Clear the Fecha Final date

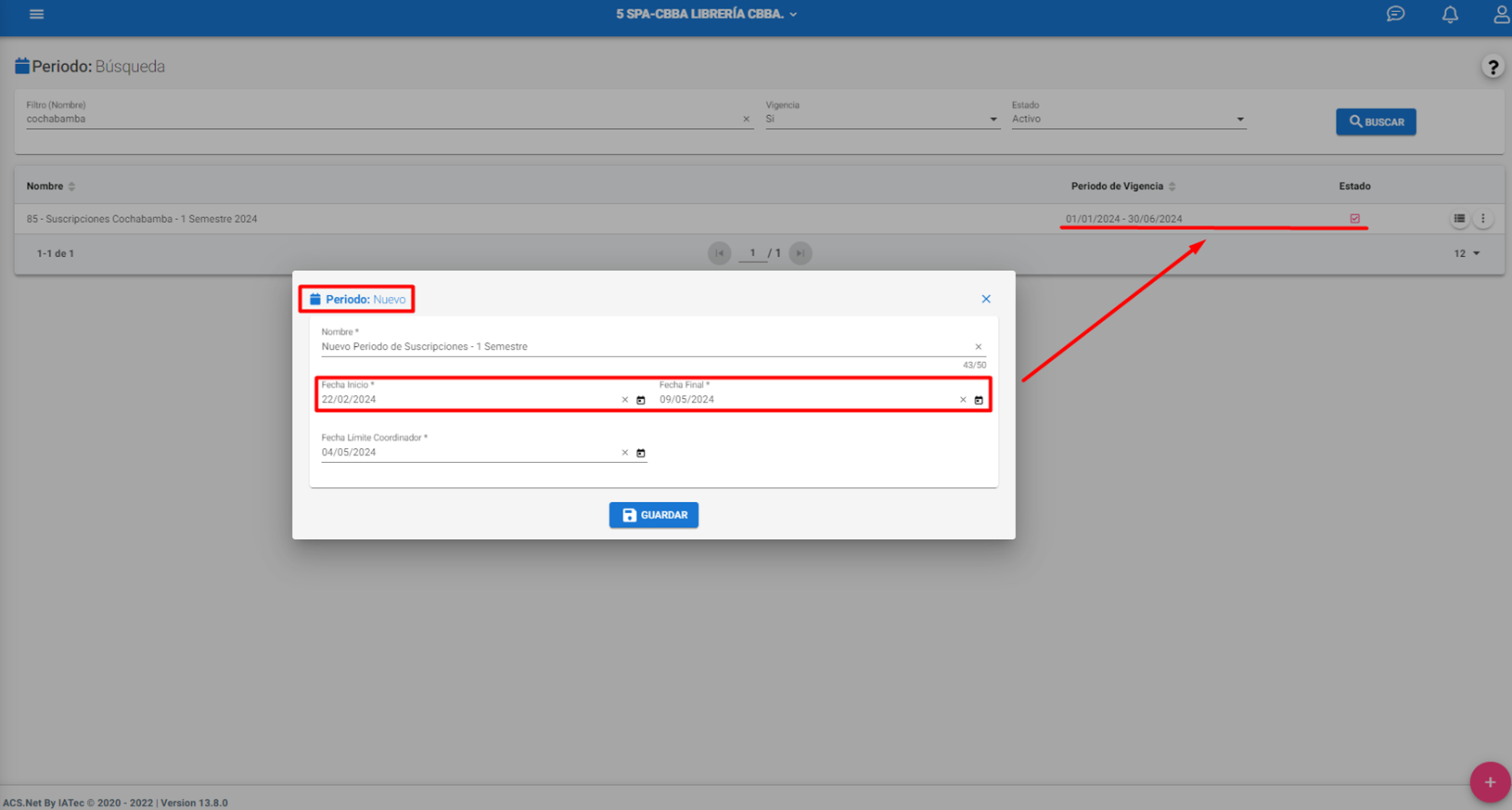pyautogui.click(x=962, y=400)
